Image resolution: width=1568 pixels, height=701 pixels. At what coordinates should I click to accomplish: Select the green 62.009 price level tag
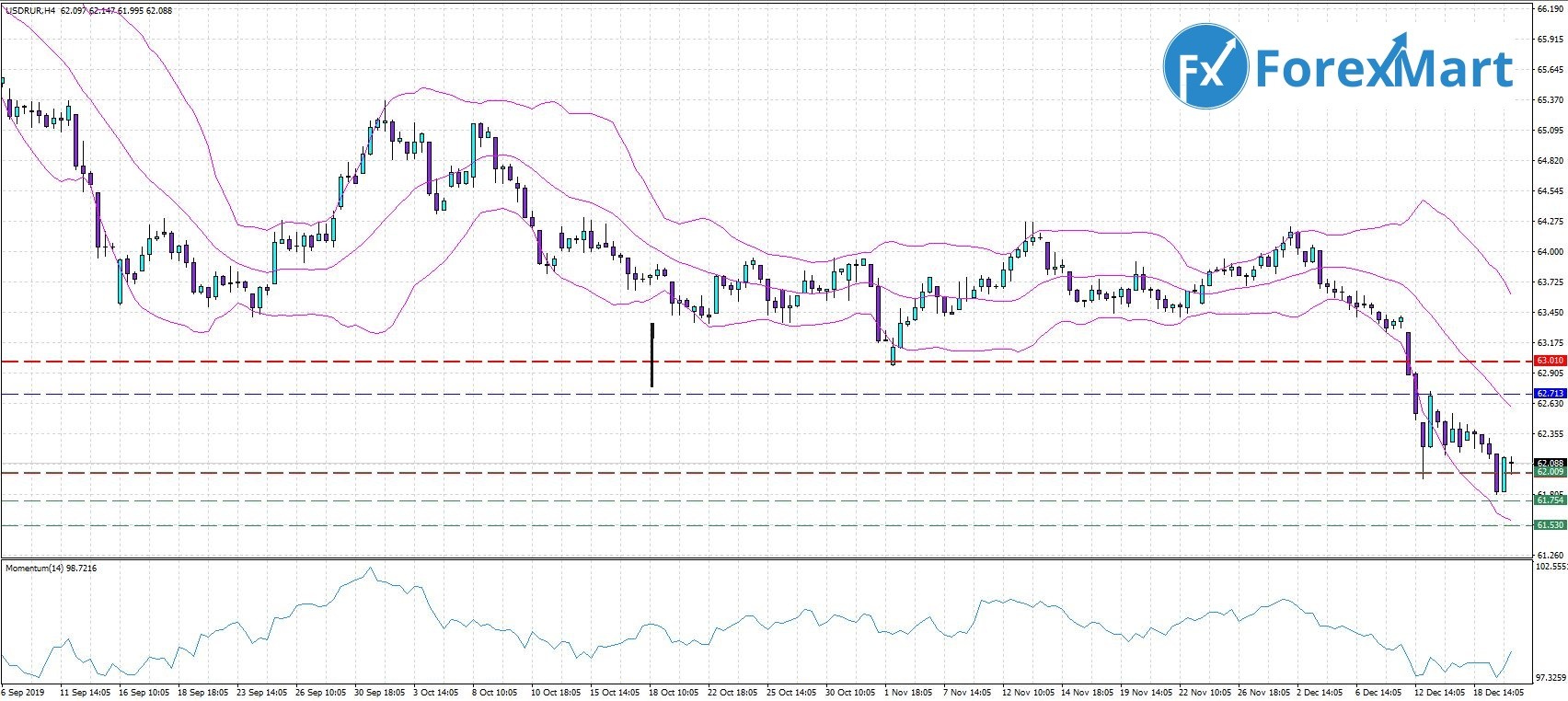[1550, 472]
